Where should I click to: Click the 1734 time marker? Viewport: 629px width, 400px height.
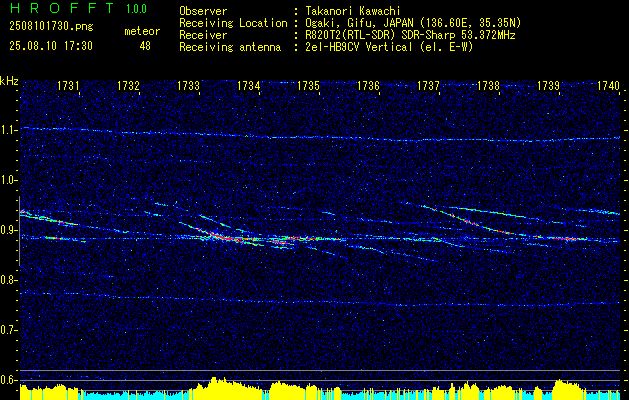tap(248, 85)
